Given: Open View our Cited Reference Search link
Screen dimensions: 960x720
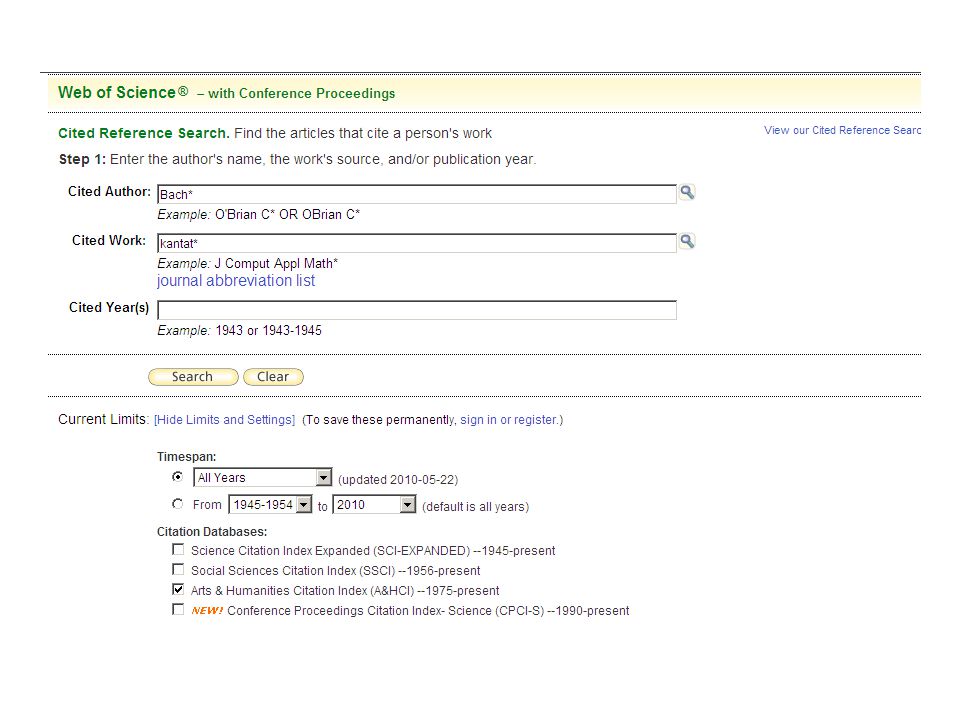Looking at the screenshot, I should tap(842, 130).
